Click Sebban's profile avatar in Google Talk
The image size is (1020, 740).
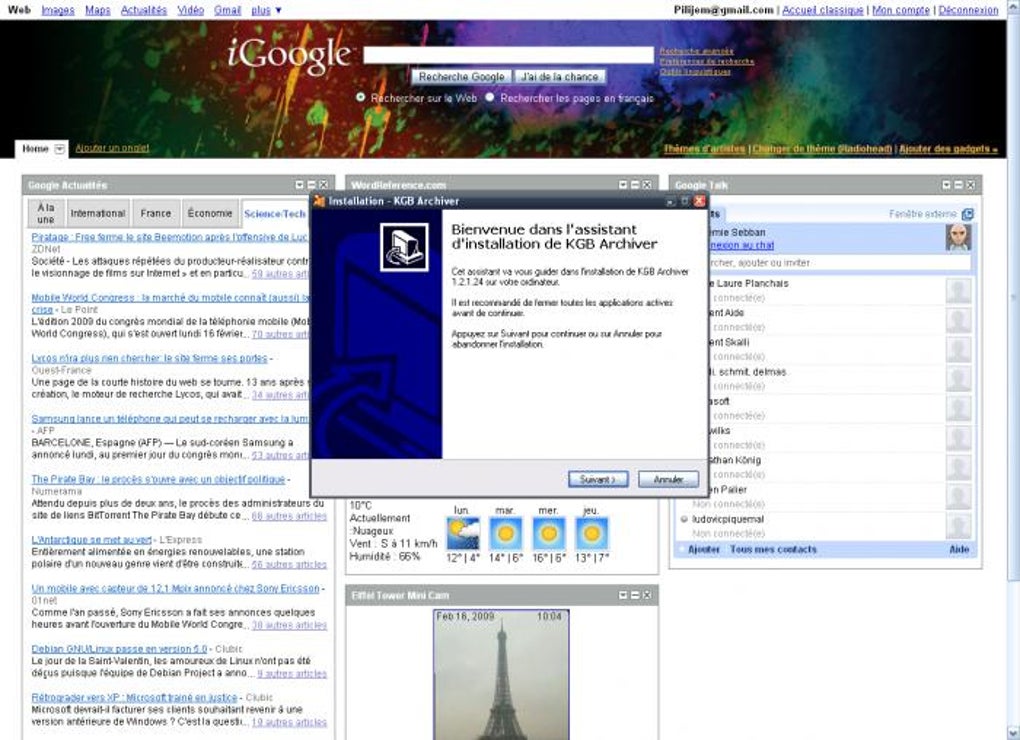958,238
